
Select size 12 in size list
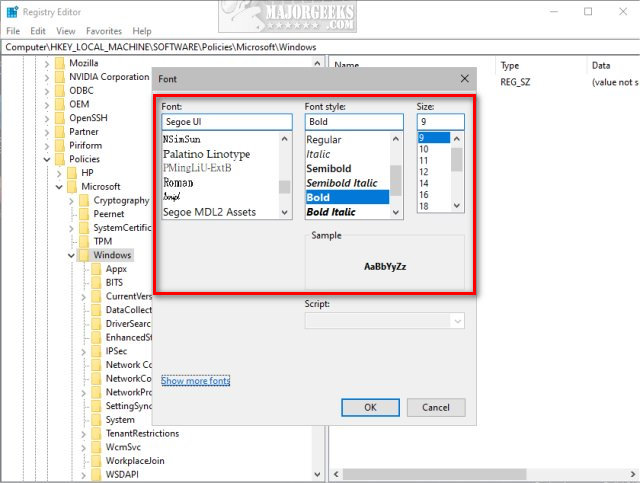[x=424, y=172]
